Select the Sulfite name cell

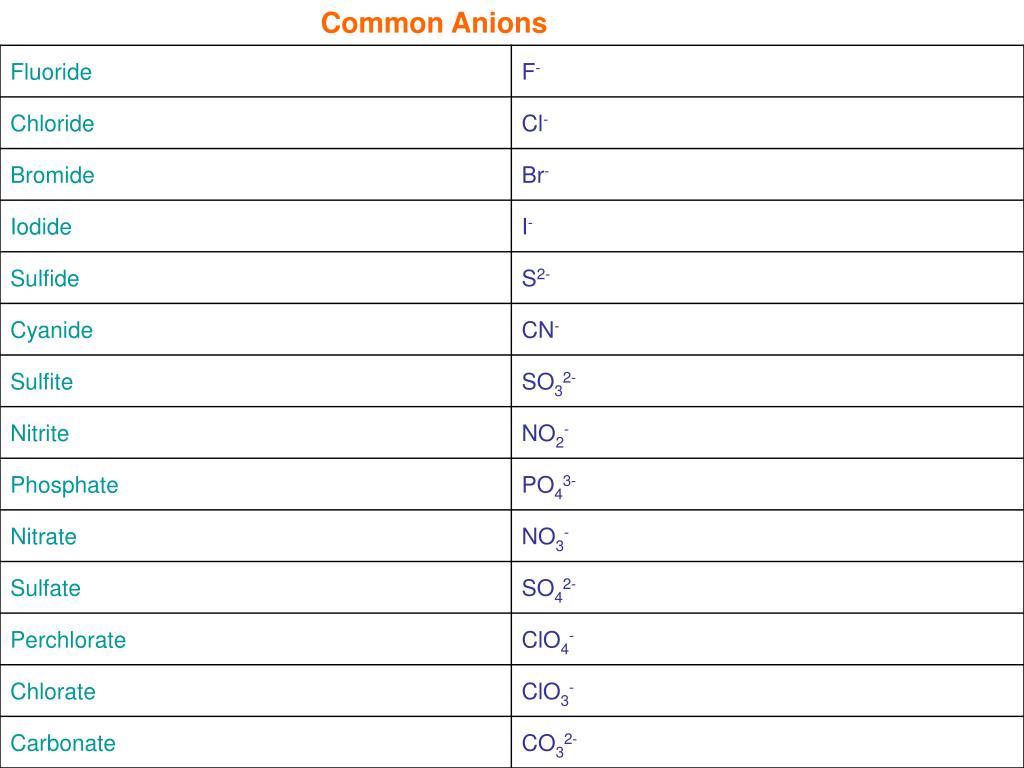pos(255,381)
